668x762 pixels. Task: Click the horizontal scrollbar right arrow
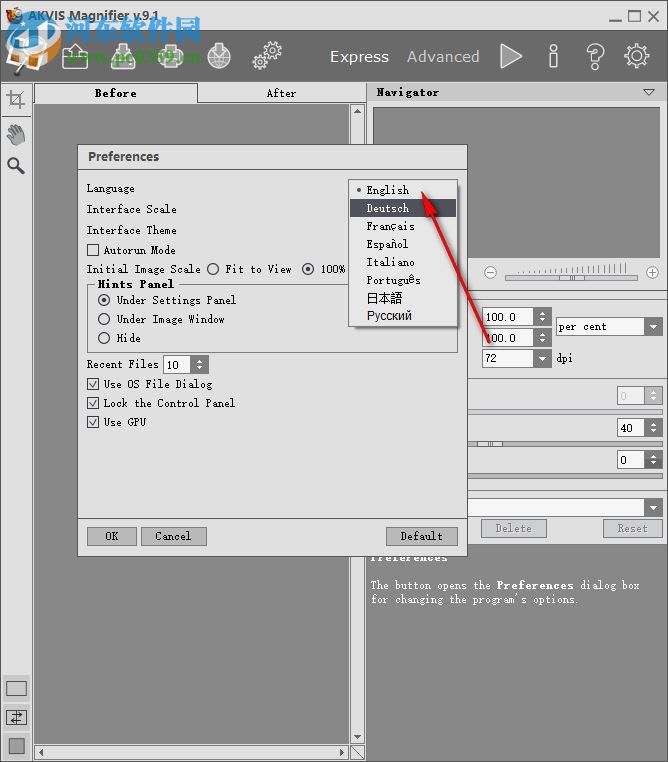(x=342, y=752)
